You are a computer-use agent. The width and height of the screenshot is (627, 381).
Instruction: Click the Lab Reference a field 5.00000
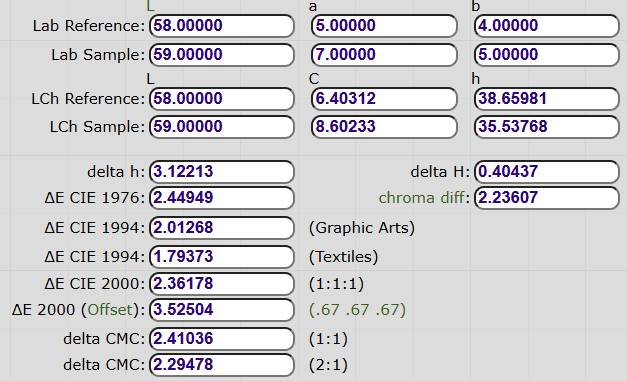pyautogui.click(x=384, y=26)
